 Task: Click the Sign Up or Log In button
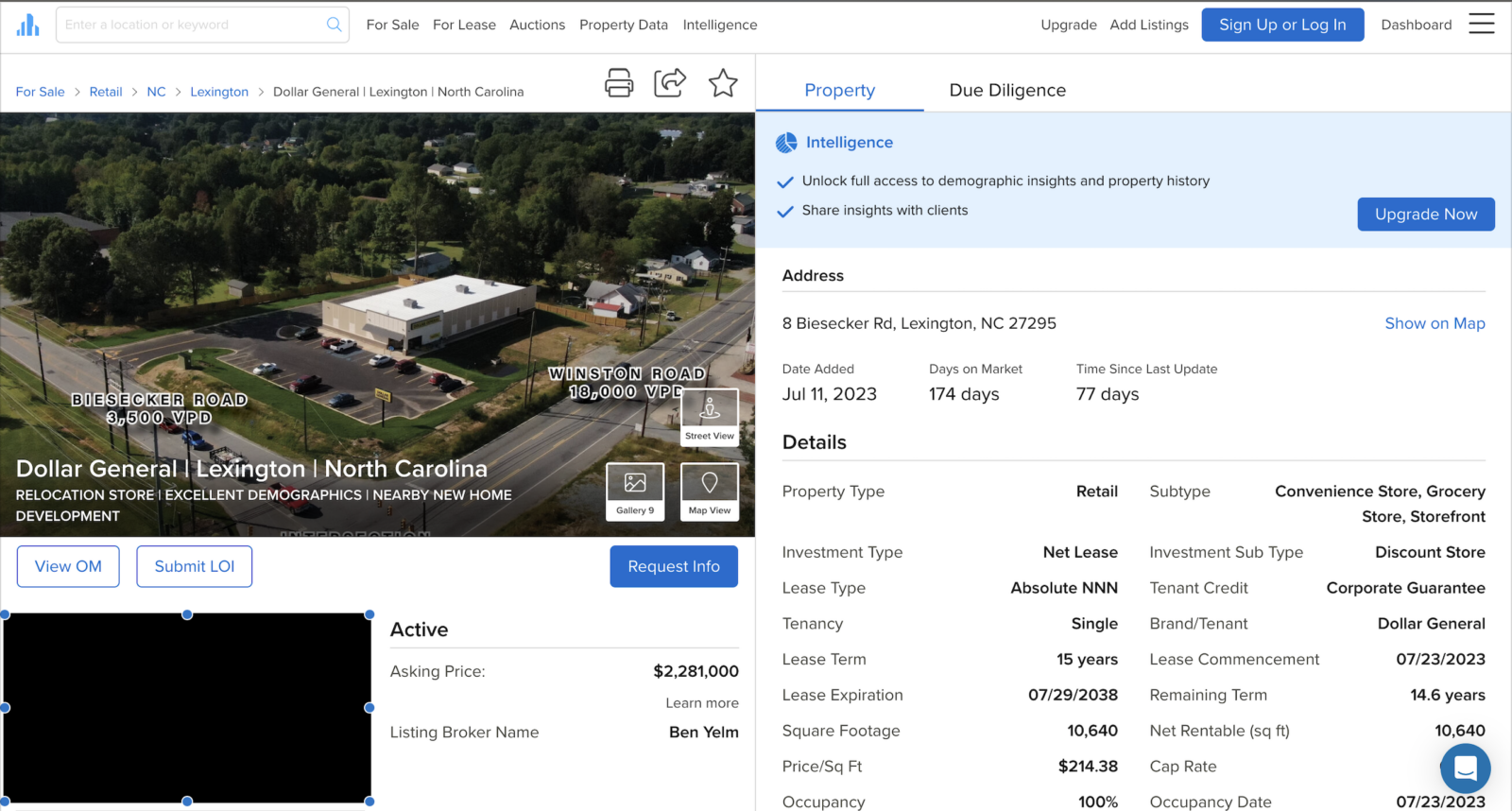pyautogui.click(x=1282, y=25)
